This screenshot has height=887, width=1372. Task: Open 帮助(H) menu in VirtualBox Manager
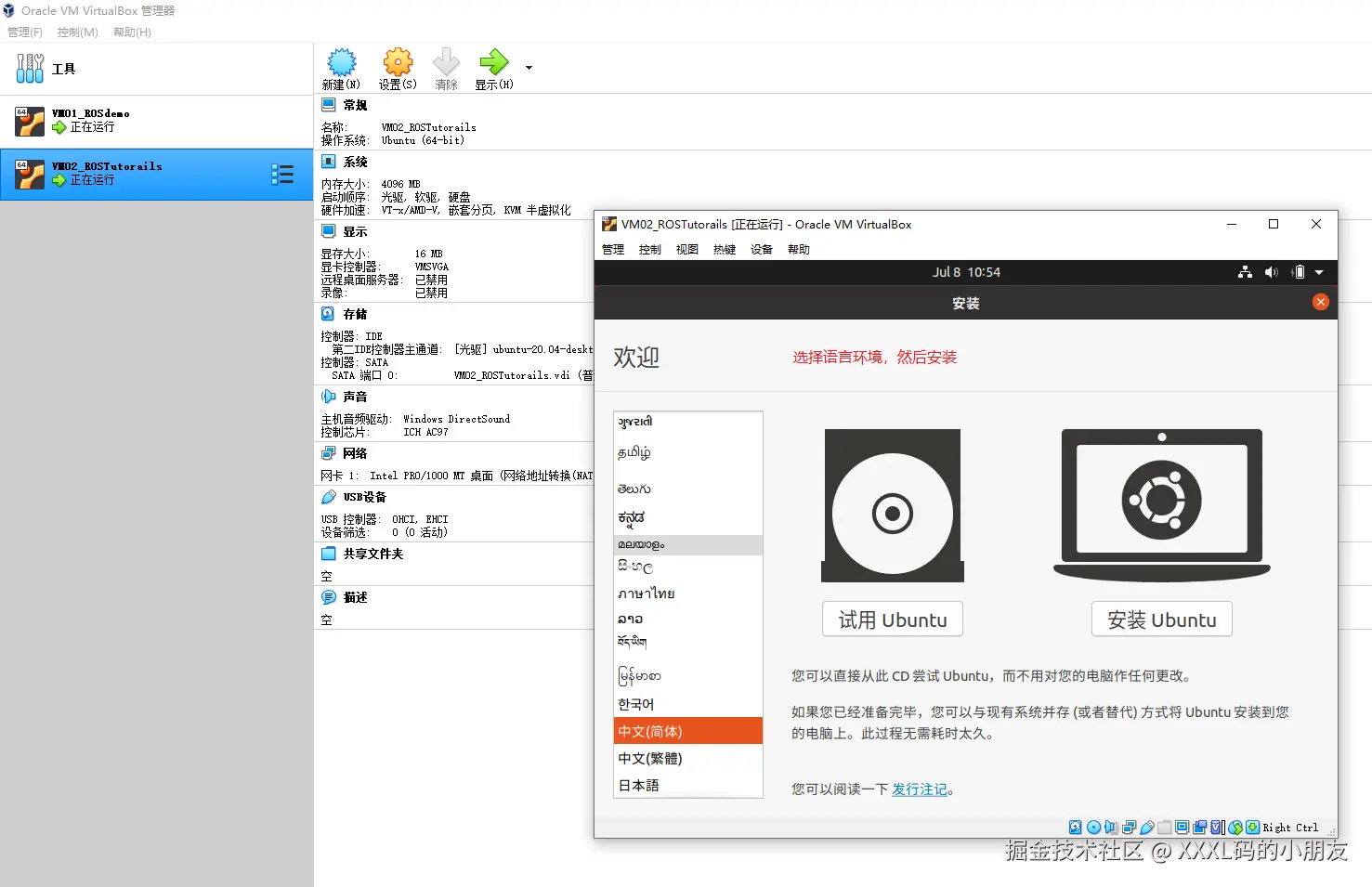click(x=132, y=33)
